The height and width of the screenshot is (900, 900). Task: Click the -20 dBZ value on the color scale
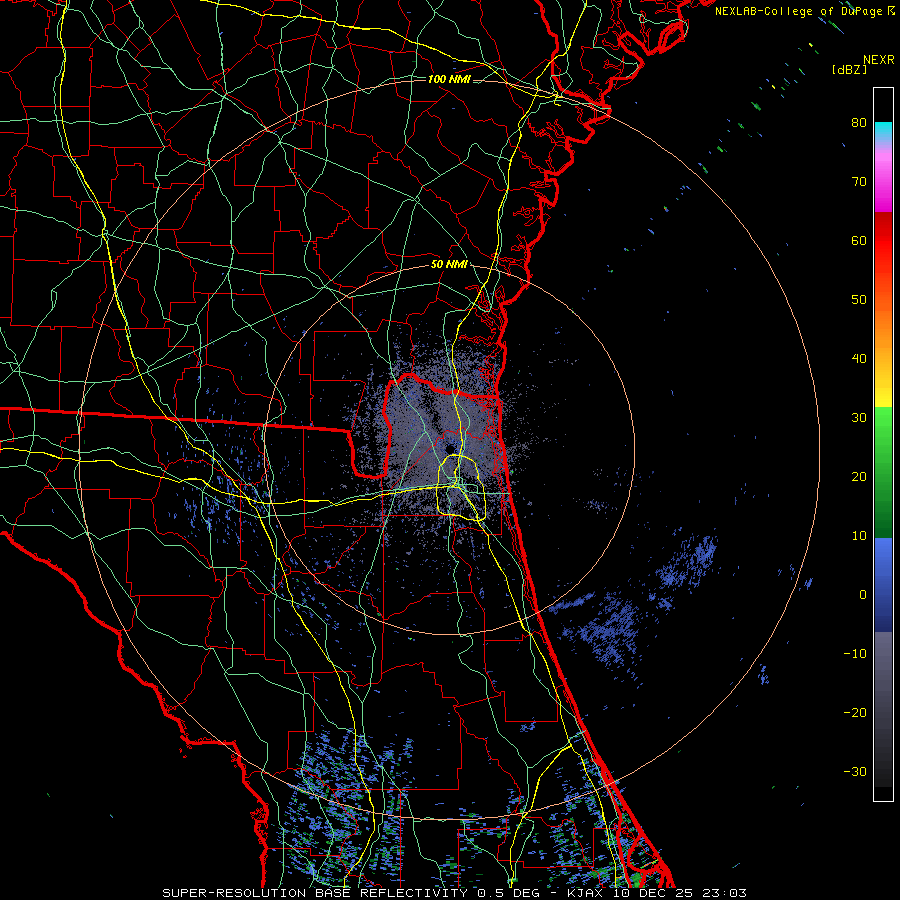[855, 713]
